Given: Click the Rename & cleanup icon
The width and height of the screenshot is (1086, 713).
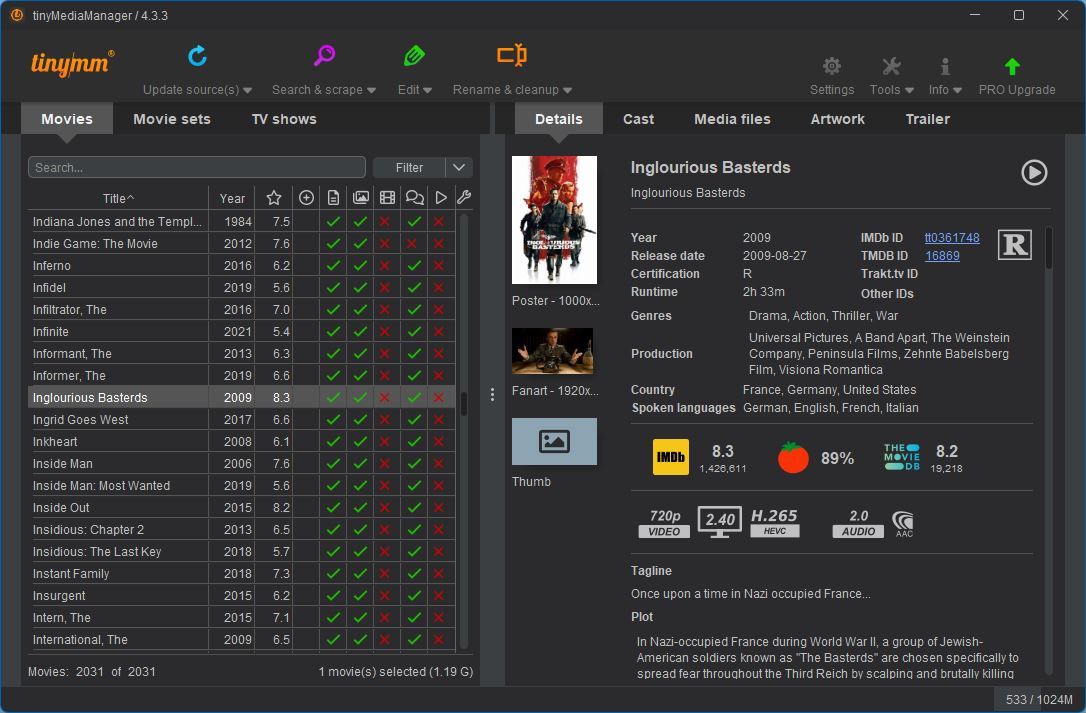Looking at the screenshot, I should 512,56.
